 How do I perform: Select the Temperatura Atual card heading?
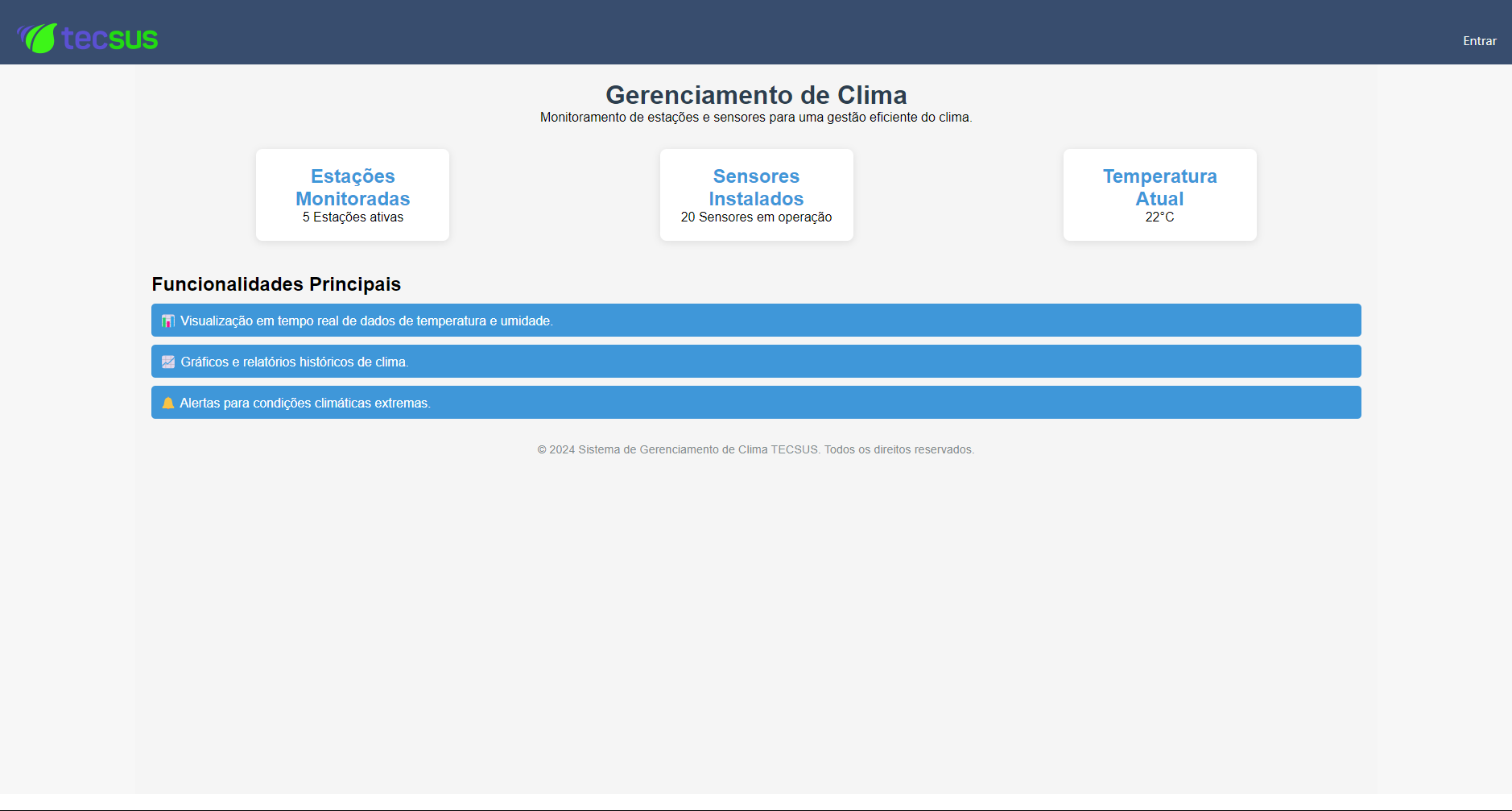pos(1159,187)
